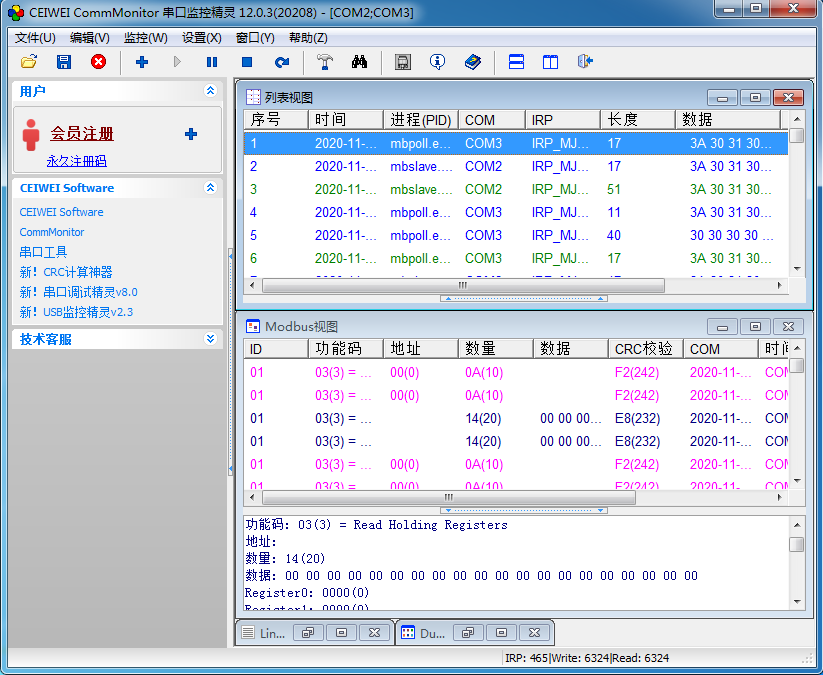The height and width of the screenshot is (675, 823).
Task: Open the CEIWEI Software sidebar link
Action: click(x=61, y=212)
